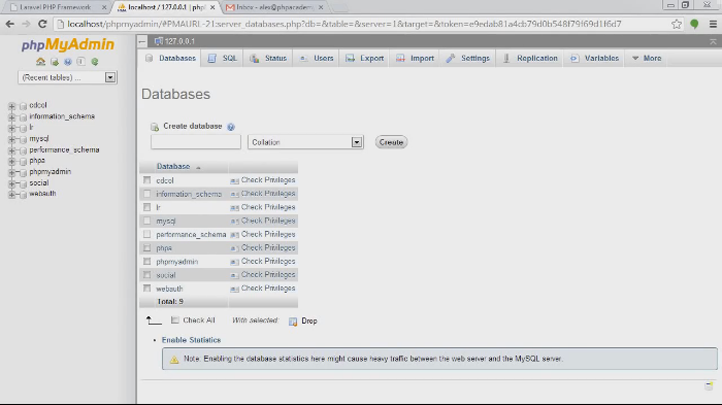722x405 pixels.
Task: Open the Status tab
Action: point(268,58)
